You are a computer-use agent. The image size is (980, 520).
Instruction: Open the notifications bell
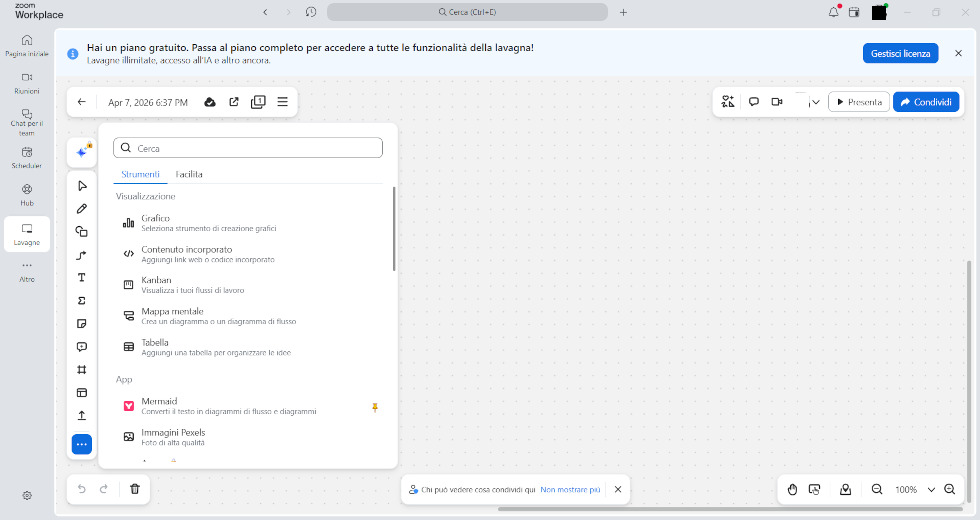(834, 12)
